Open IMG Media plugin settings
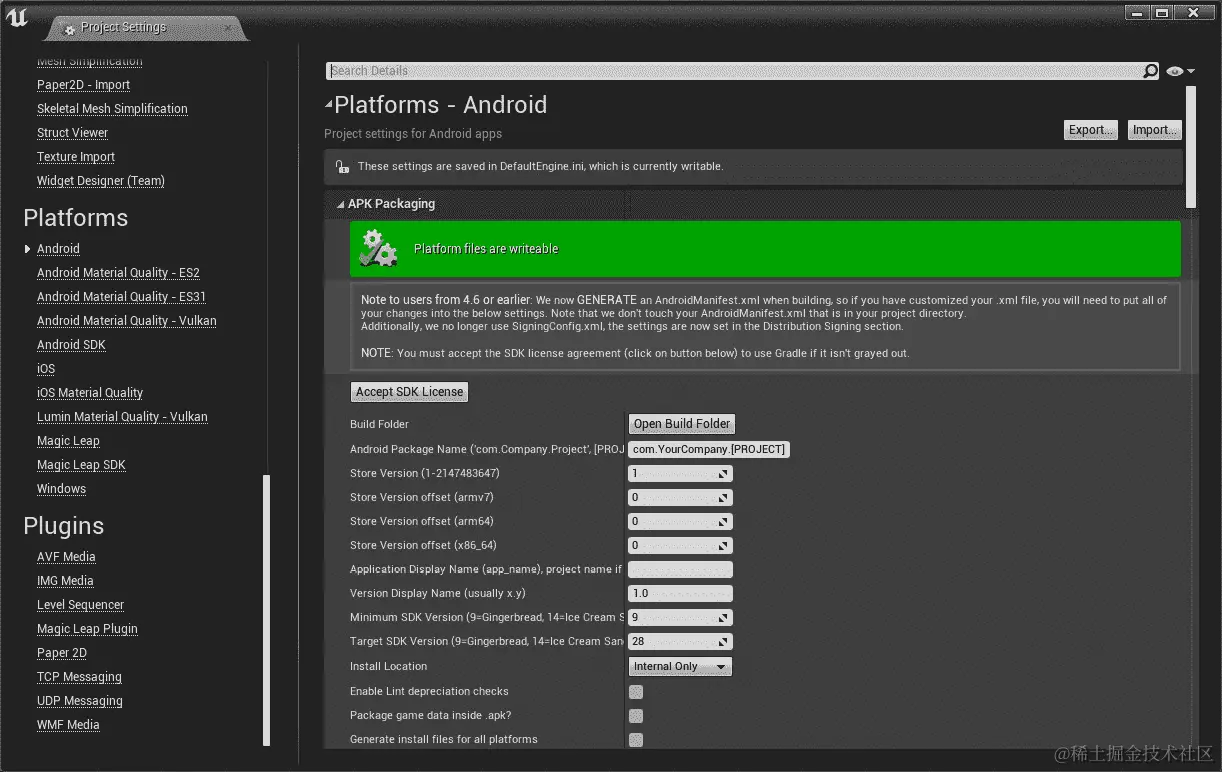The image size is (1222, 772). (x=65, y=581)
